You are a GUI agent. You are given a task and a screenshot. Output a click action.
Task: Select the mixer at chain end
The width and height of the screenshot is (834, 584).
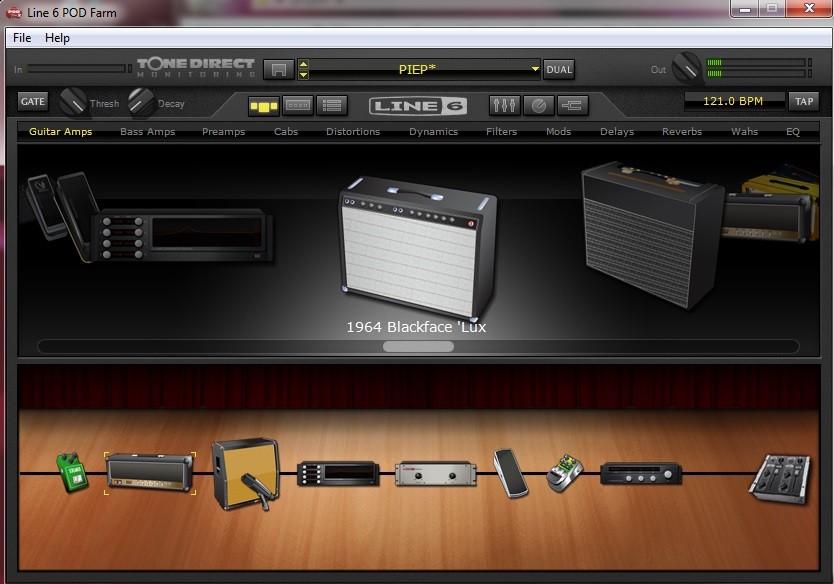click(x=780, y=478)
